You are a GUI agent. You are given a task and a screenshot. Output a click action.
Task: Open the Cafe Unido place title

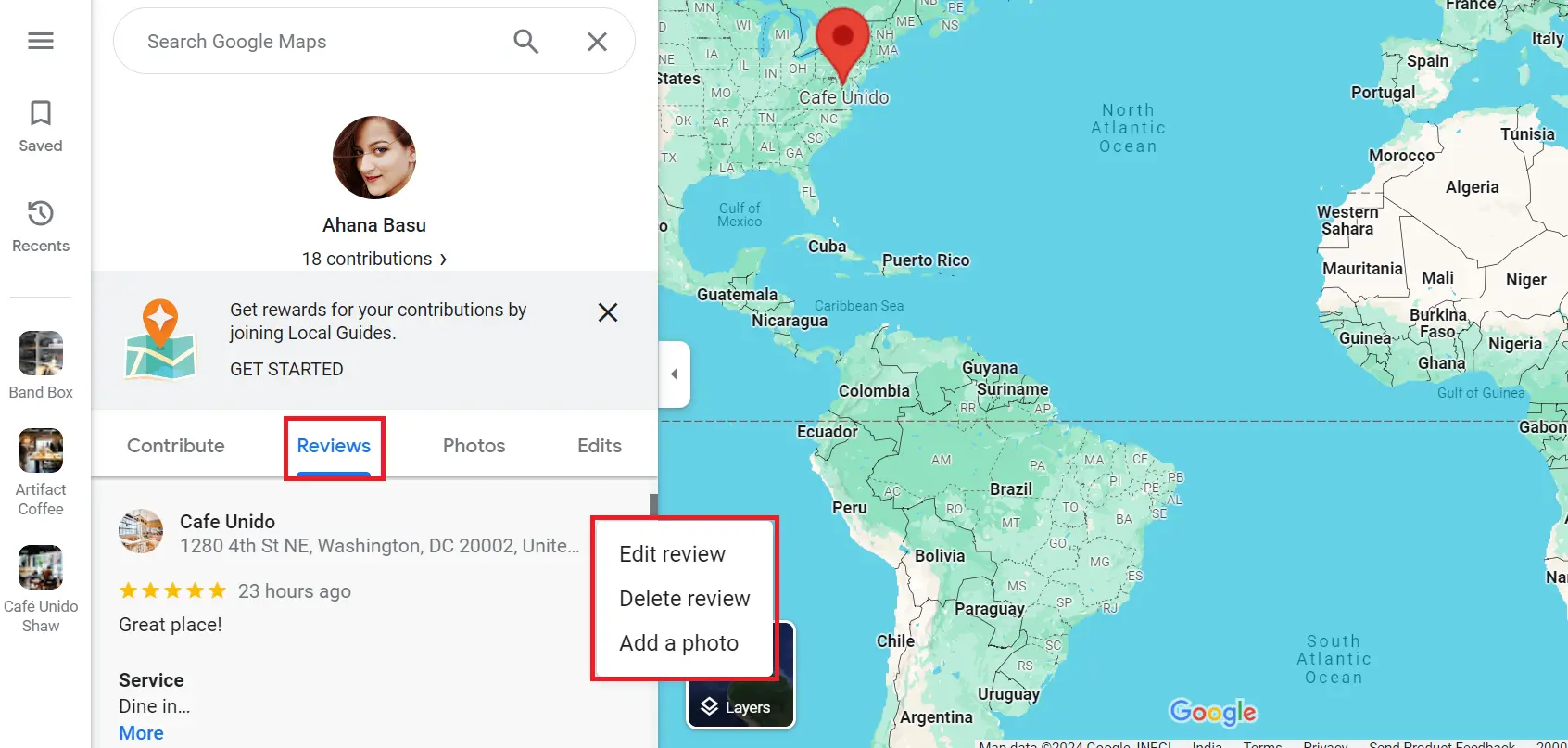click(x=227, y=522)
